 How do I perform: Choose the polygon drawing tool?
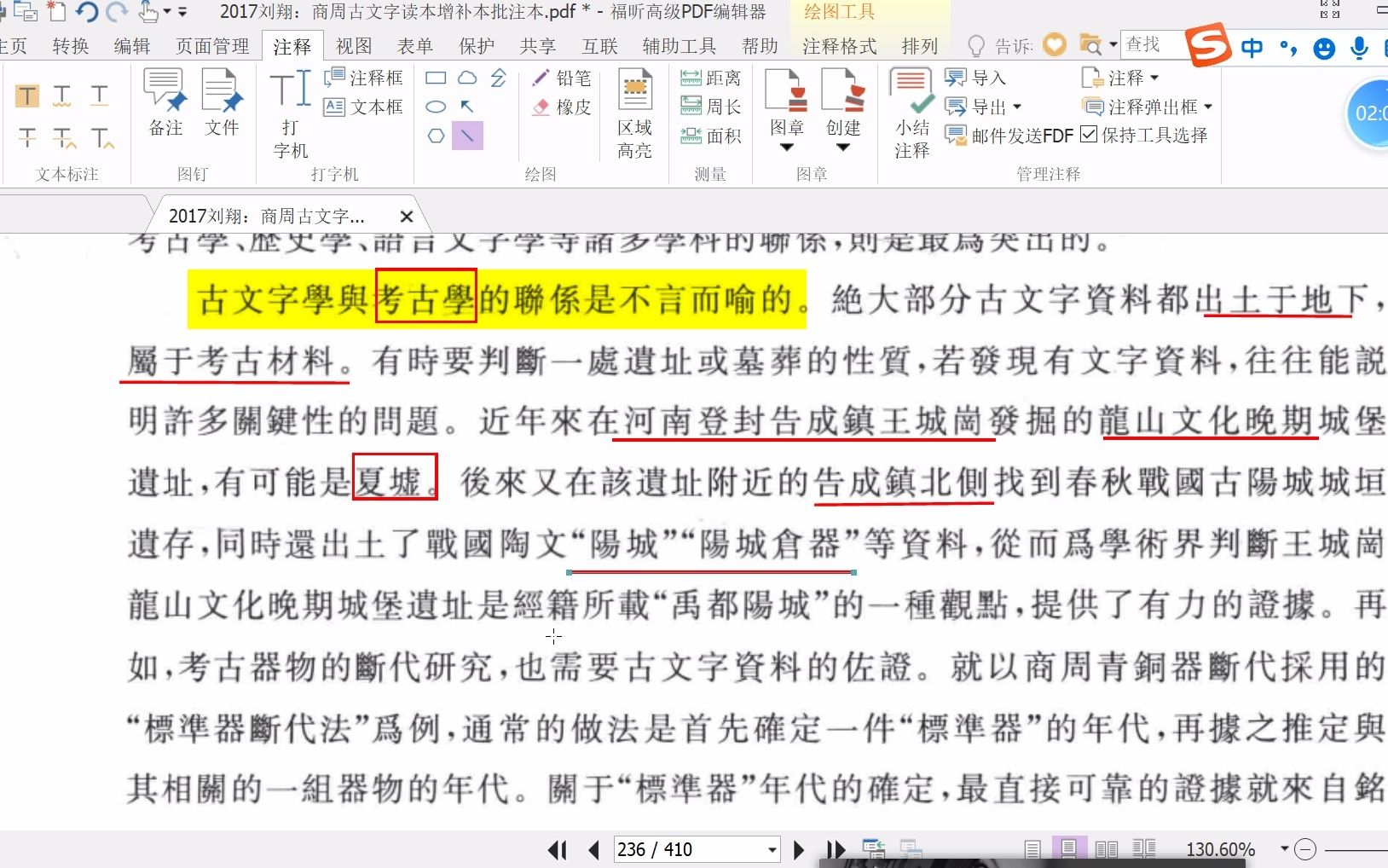point(436,136)
